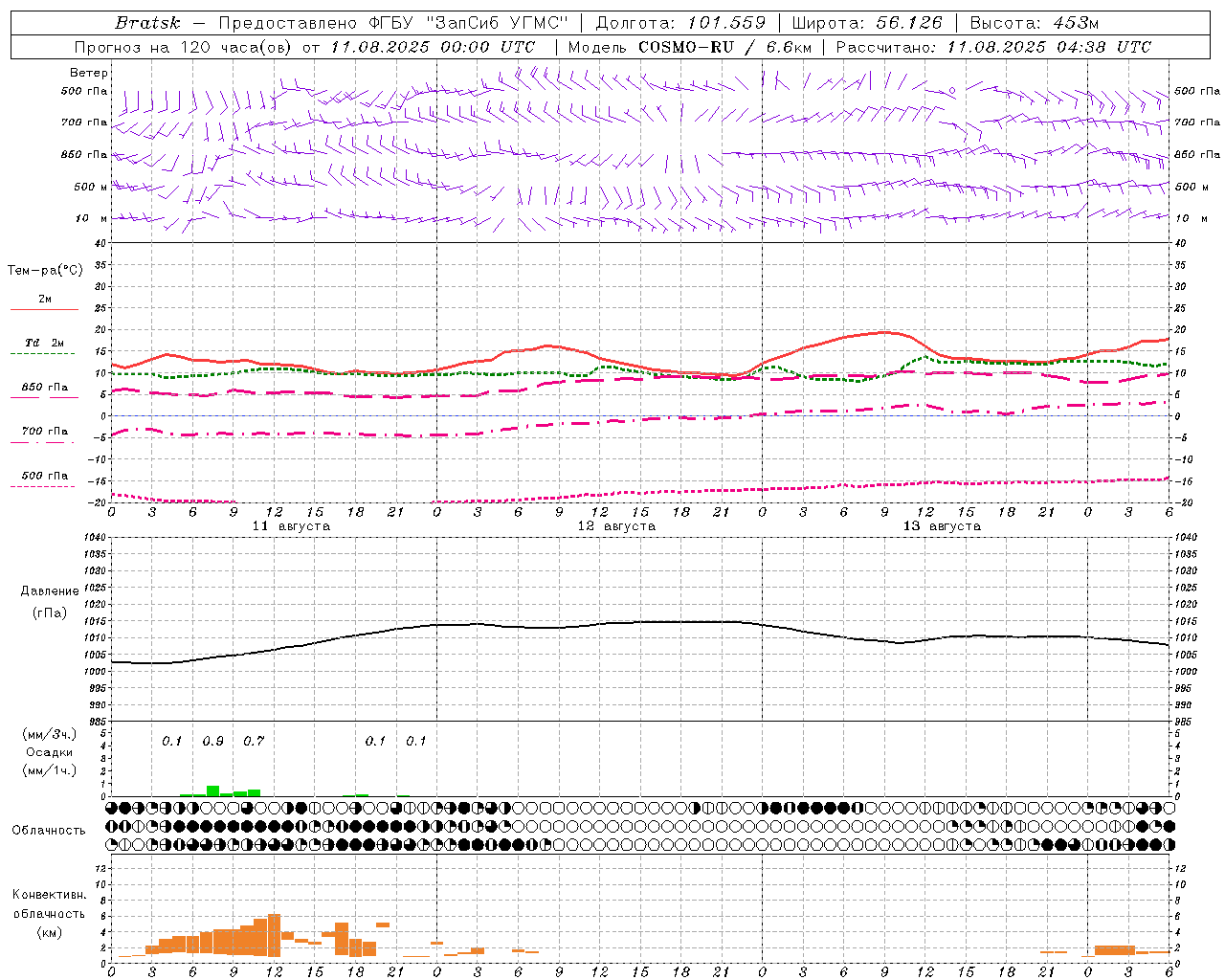Click the "Td 2м" dew point legend entry
The image size is (1225, 980).
point(45,343)
